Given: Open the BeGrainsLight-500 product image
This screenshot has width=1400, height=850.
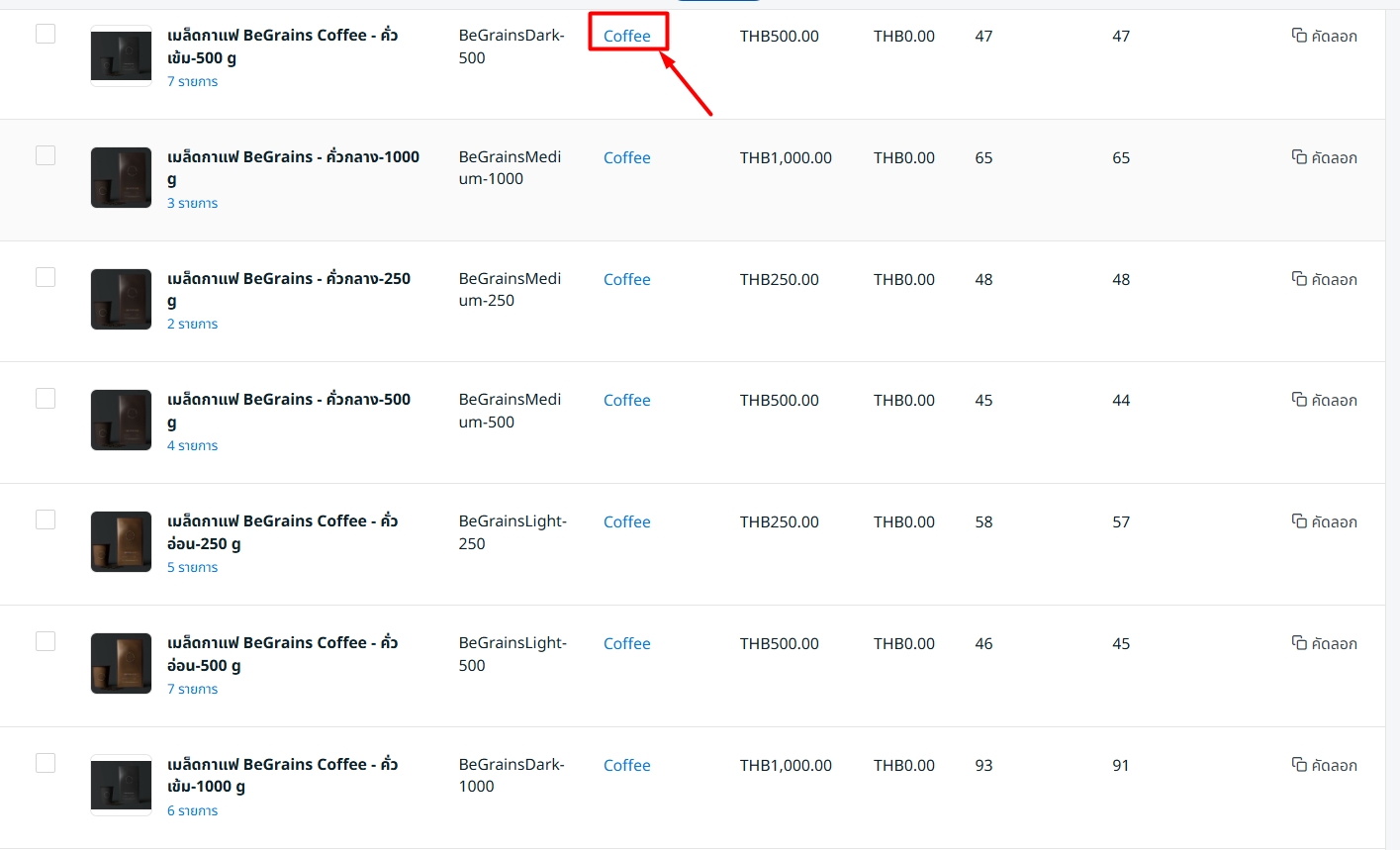Looking at the screenshot, I should click(x=121, y=664).
